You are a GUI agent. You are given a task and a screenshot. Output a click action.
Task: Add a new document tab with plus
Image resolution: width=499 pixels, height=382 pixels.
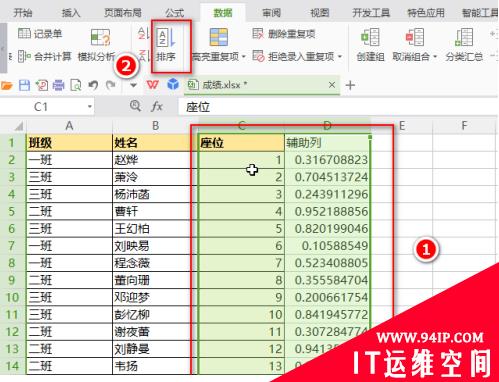point(350,85)
